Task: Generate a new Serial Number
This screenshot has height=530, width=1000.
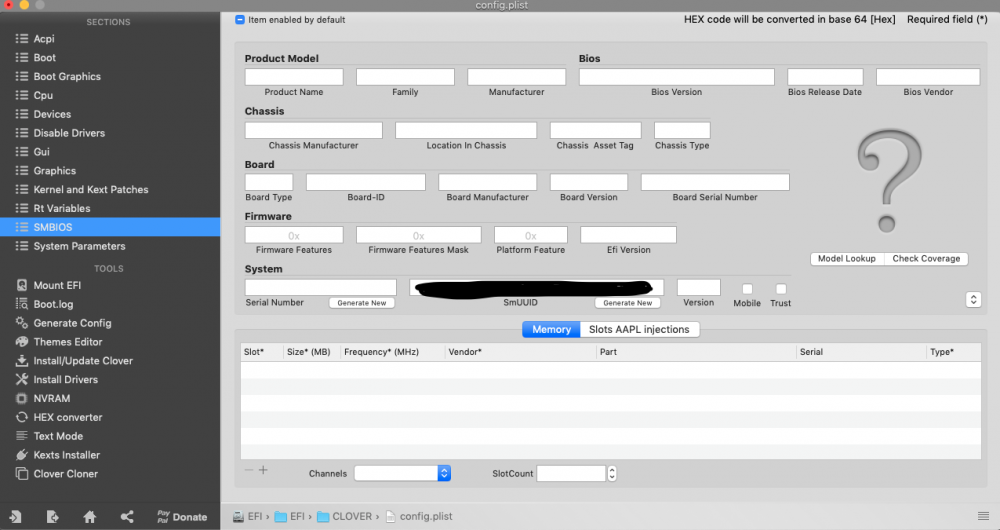Action: click(x=362, y=303)
